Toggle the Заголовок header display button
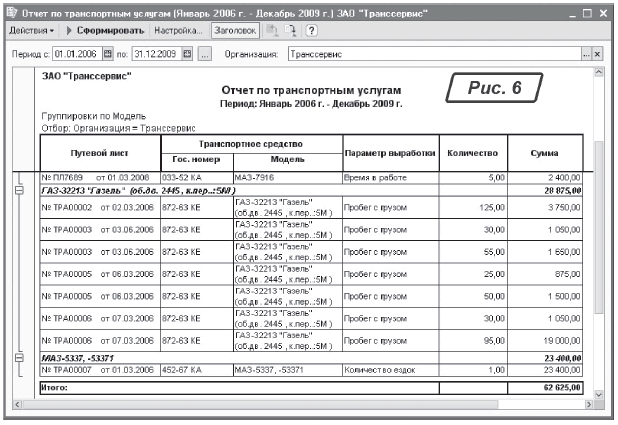This screenshot has height=425, width=618. (x=232, y=32)
